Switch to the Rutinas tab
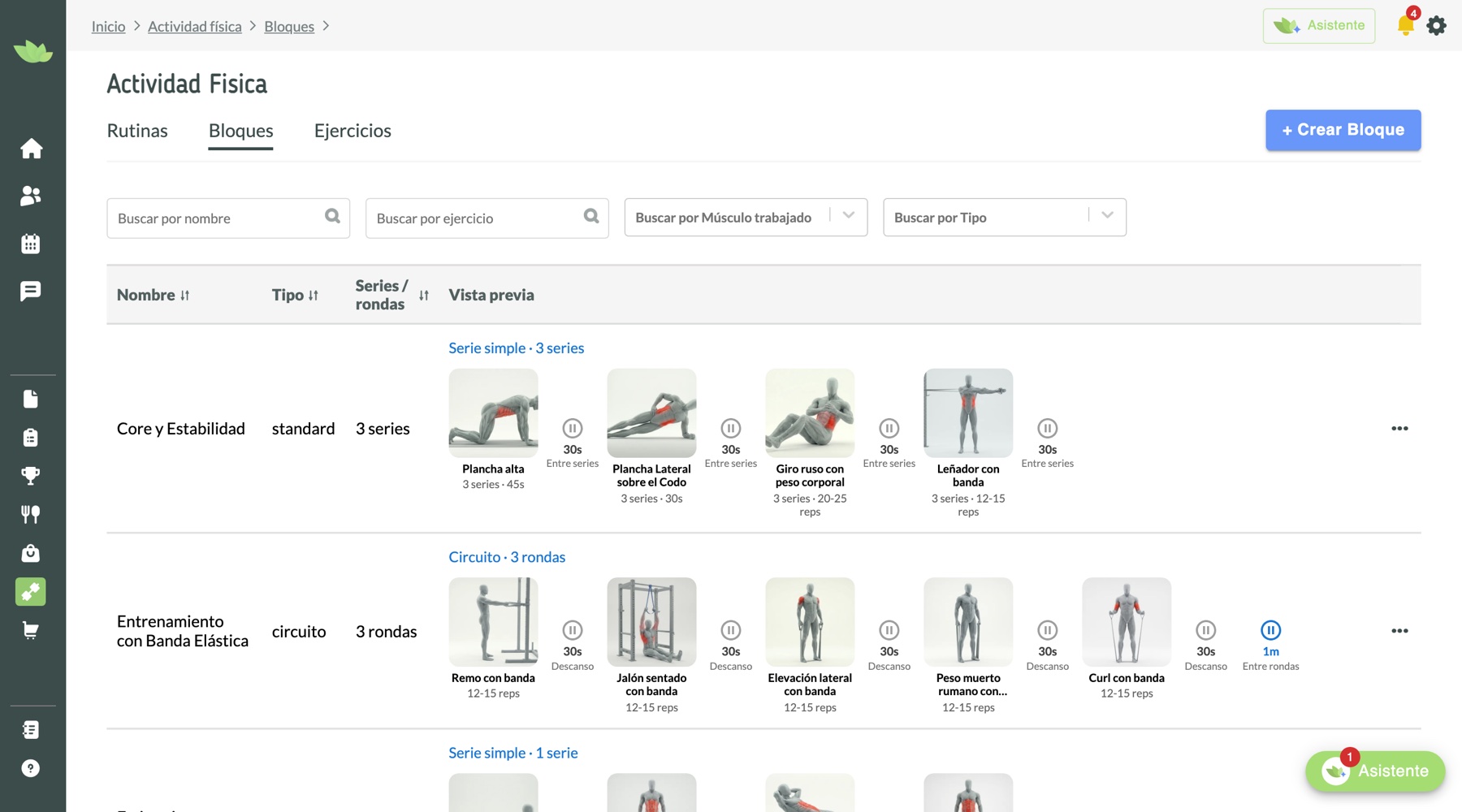This screenshot has width=1462, height=812. pos(137,131)
